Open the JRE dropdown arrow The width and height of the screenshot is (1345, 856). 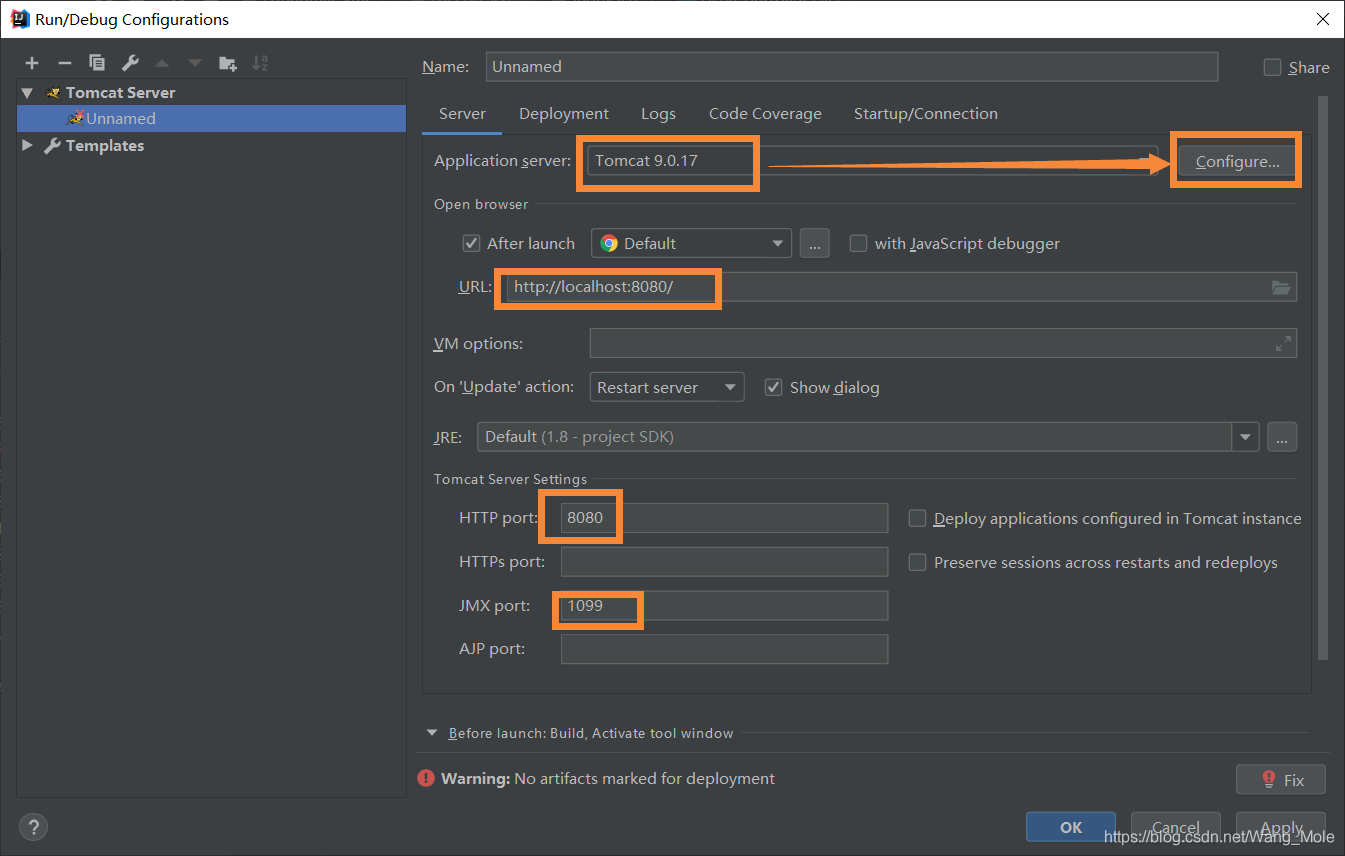[x=1246, y=437]
